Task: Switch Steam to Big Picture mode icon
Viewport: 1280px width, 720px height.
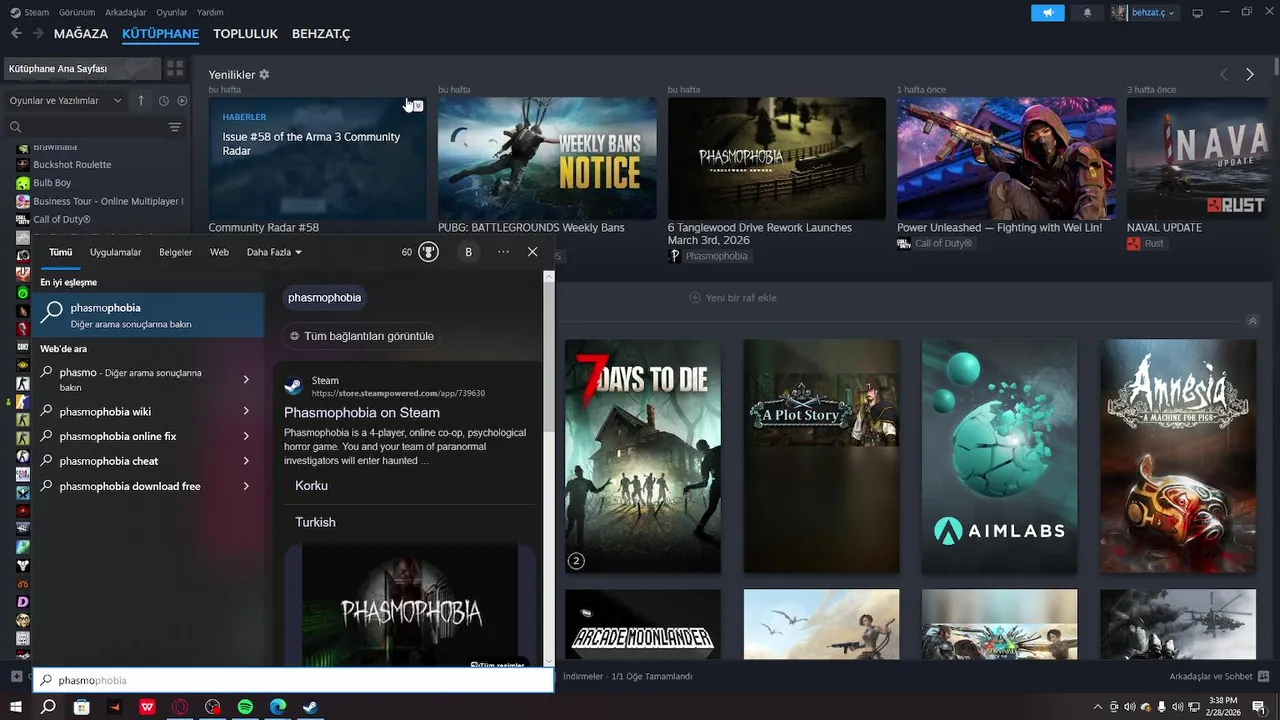Action: point(1197,13)
